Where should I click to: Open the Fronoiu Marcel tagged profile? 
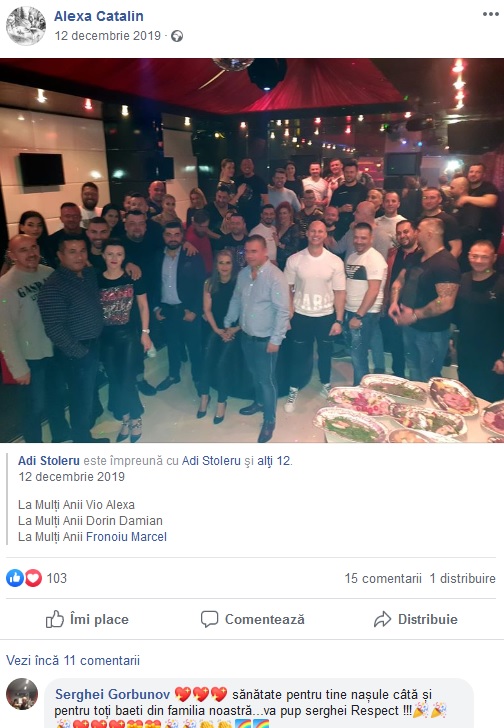126,537
